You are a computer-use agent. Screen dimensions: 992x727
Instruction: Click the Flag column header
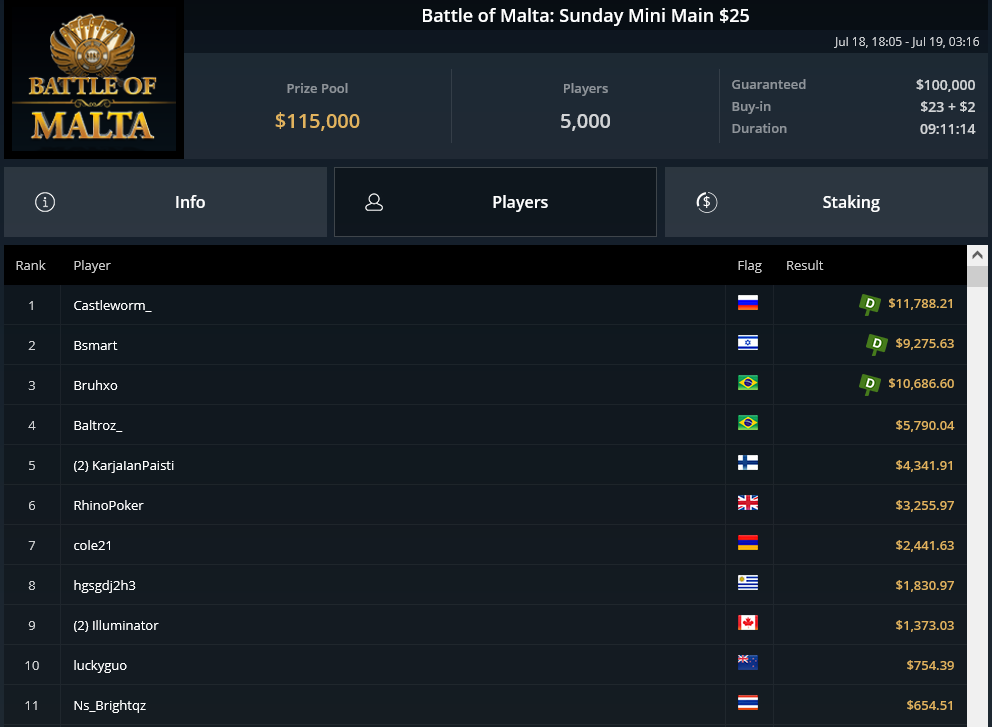point(749,266)
